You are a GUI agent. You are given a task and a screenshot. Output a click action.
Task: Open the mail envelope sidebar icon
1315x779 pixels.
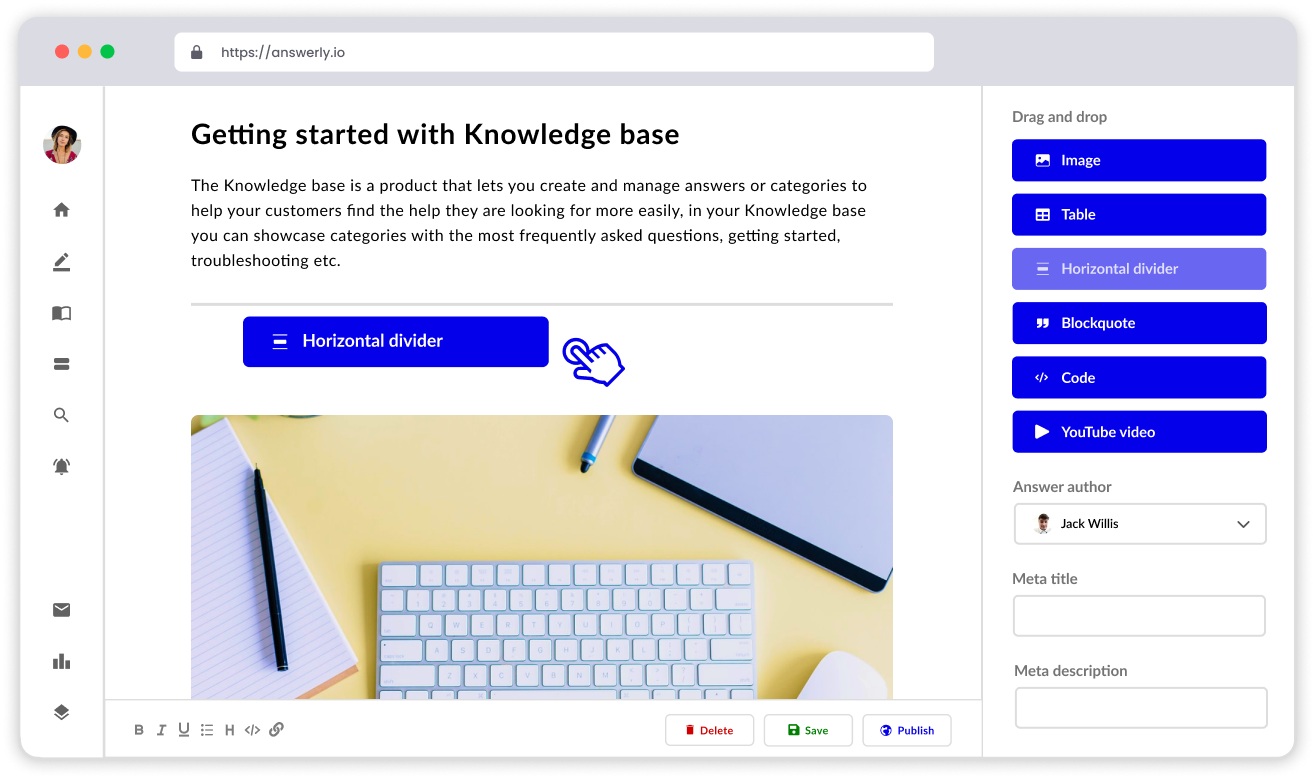(x=62, y=610)
